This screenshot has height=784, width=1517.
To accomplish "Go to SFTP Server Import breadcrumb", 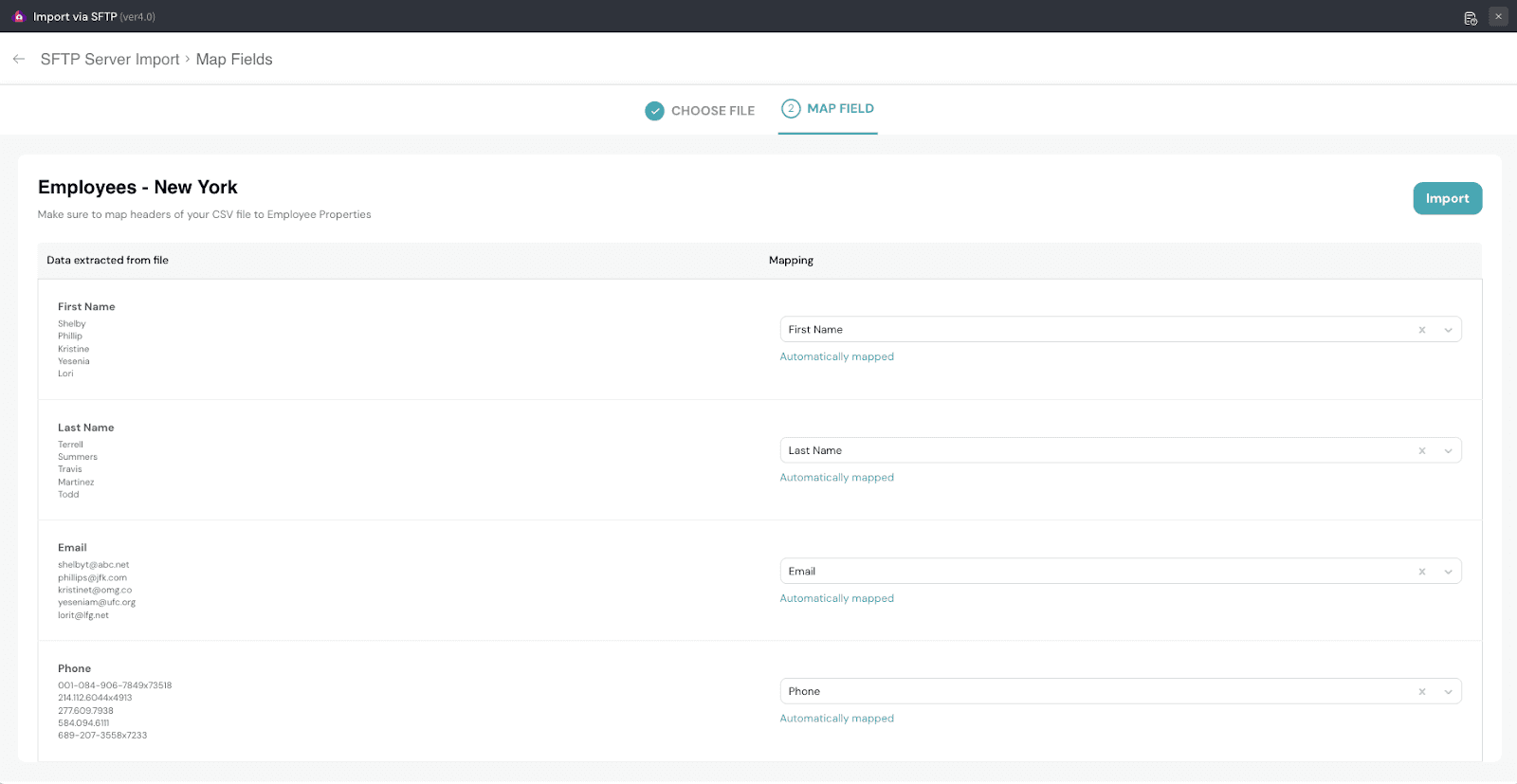I will pyautogui.click(x=110, y=59).
